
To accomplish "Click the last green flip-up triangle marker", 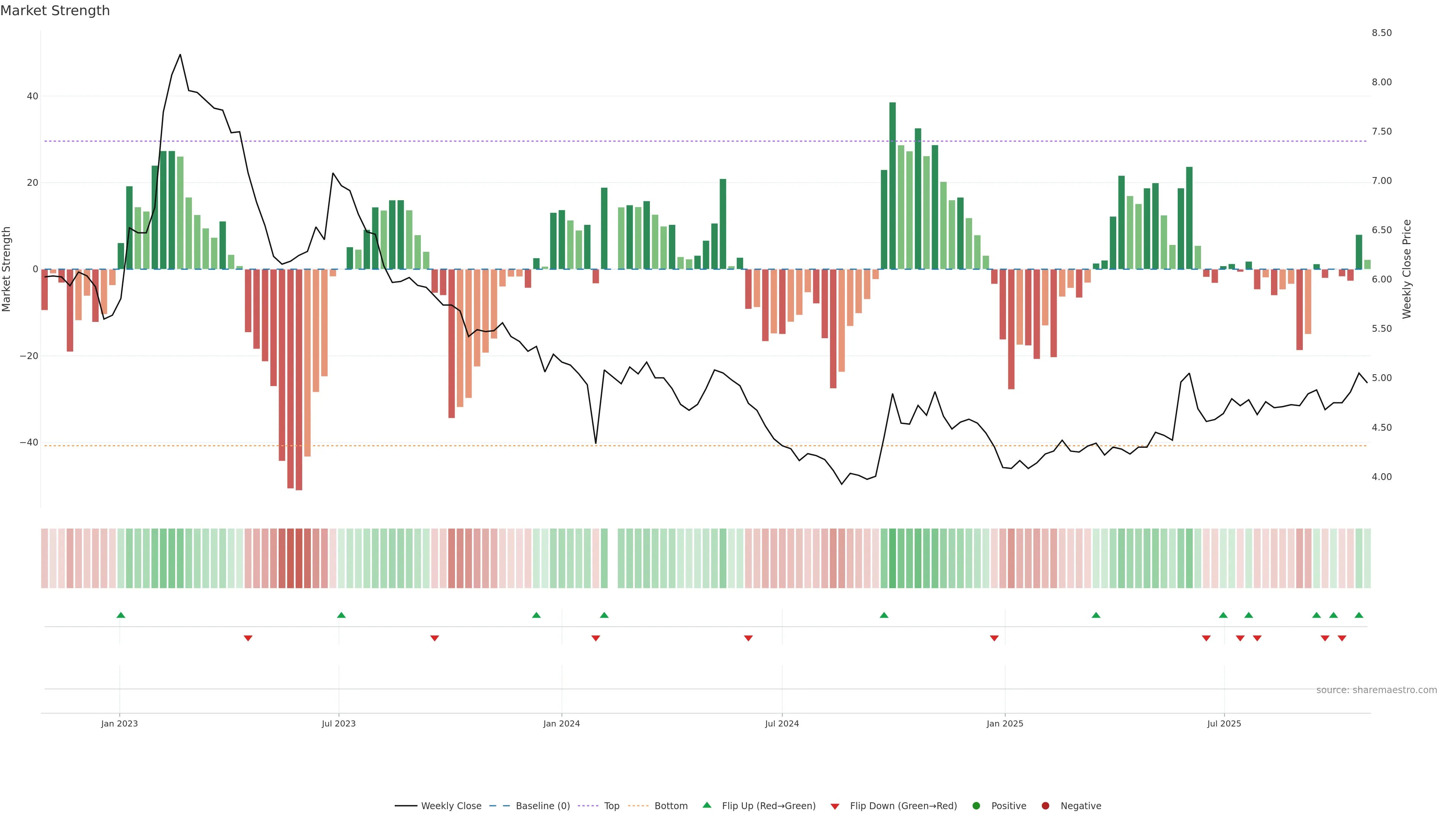I will pyautogui.click(x=1359, y=615).
